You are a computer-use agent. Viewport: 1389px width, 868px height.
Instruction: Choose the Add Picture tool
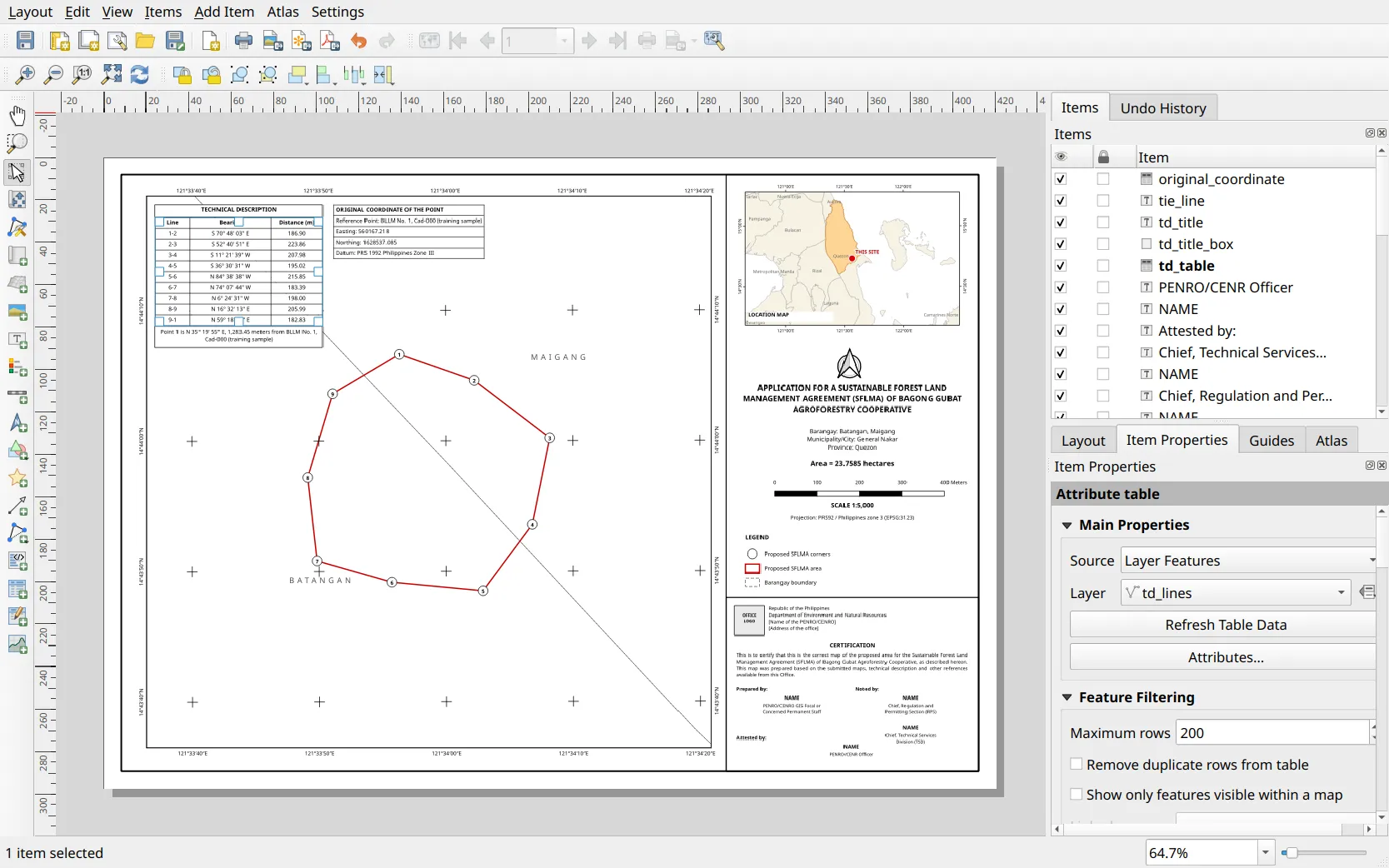tap(17, 312)
